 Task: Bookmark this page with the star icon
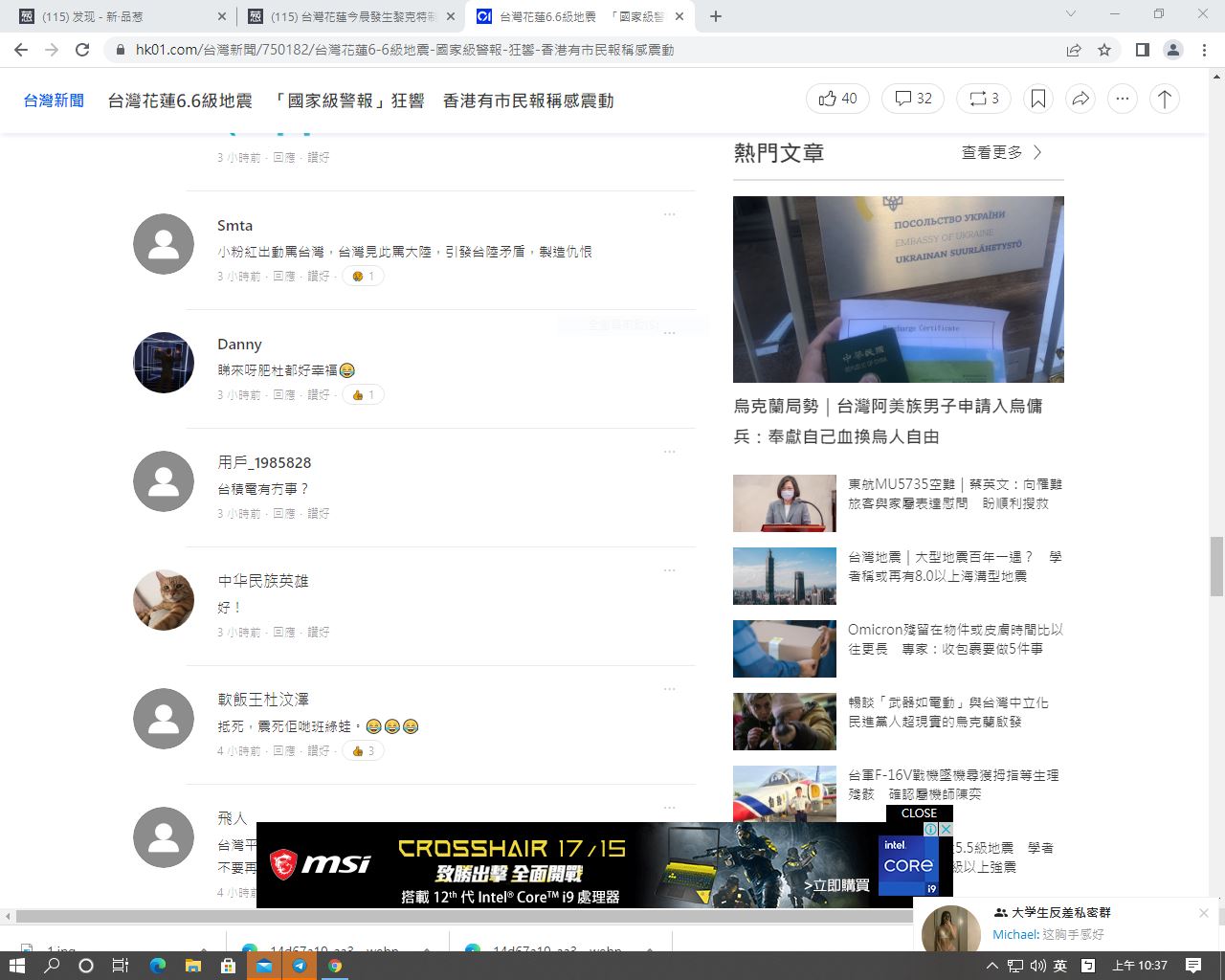[x=1104, y=50]
